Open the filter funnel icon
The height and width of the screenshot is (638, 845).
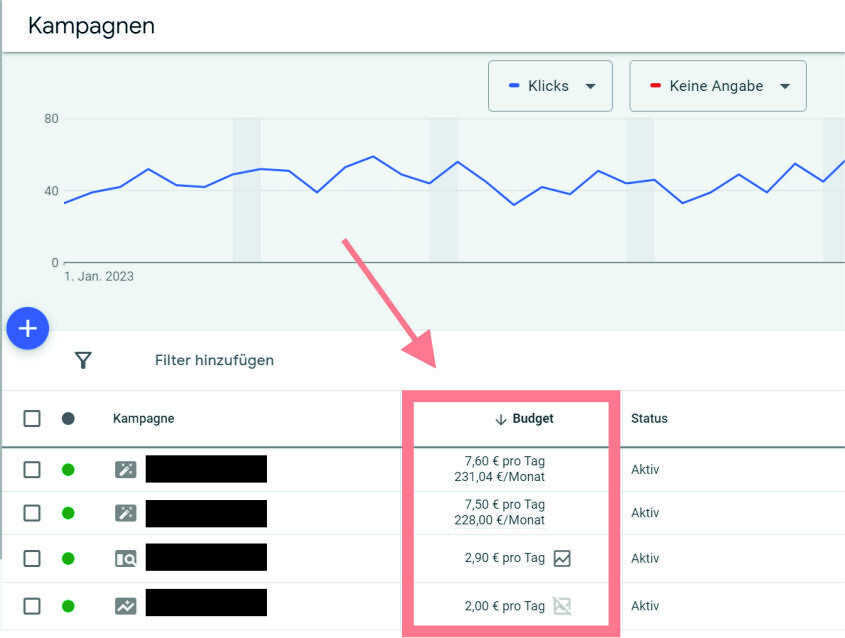click(x=84, y=360)
